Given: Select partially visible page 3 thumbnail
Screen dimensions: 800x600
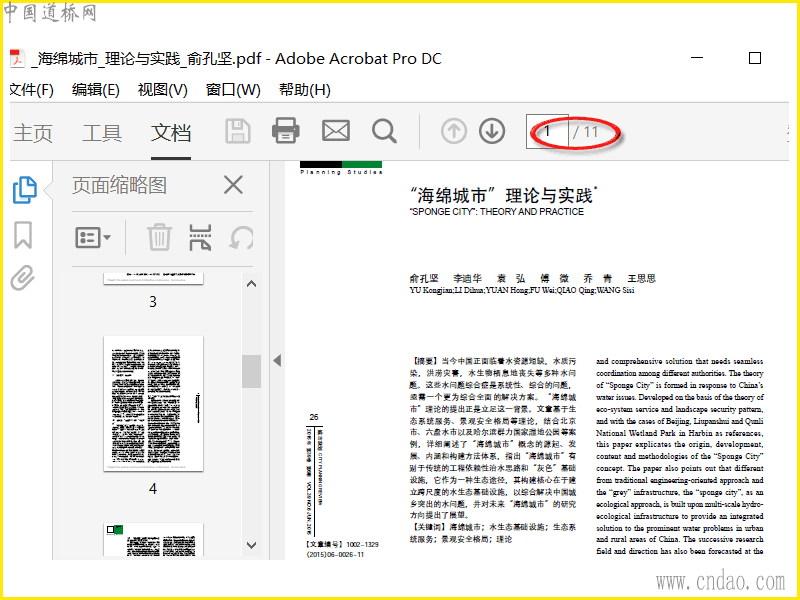Looking at the screenshot, I should pos(153,279).
